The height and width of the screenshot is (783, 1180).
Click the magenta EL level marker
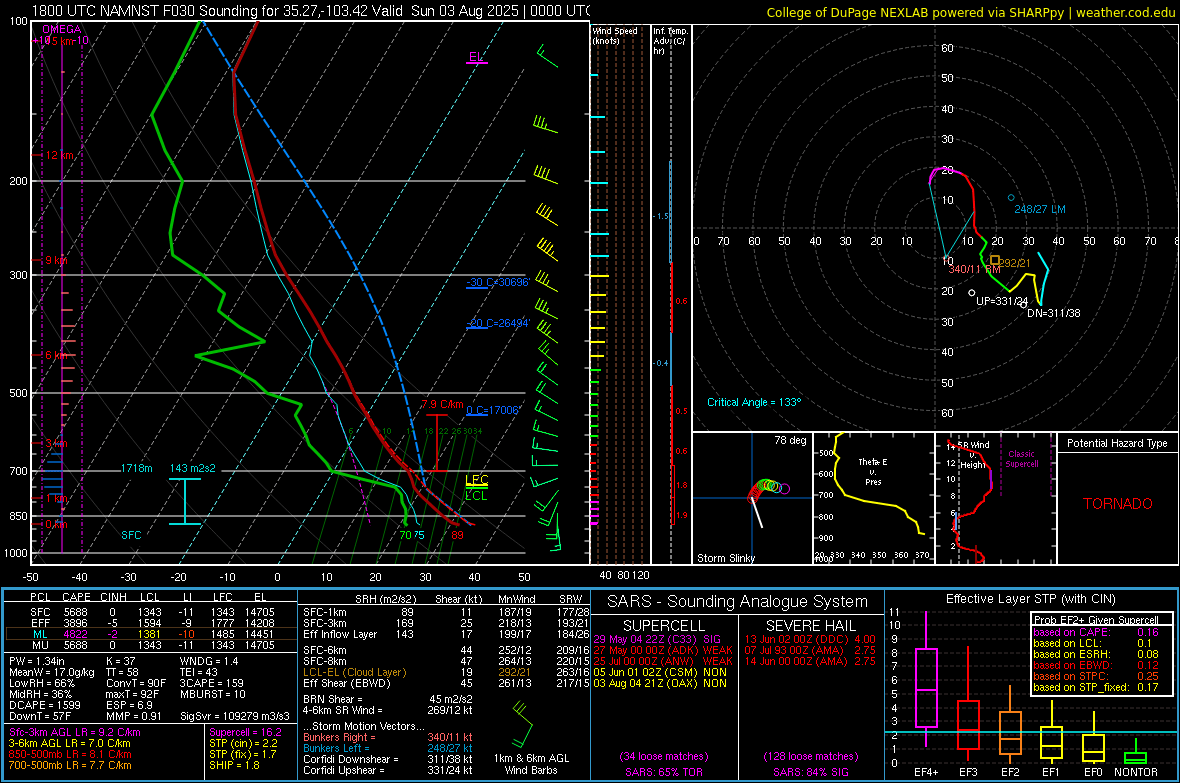pos(476,58)
